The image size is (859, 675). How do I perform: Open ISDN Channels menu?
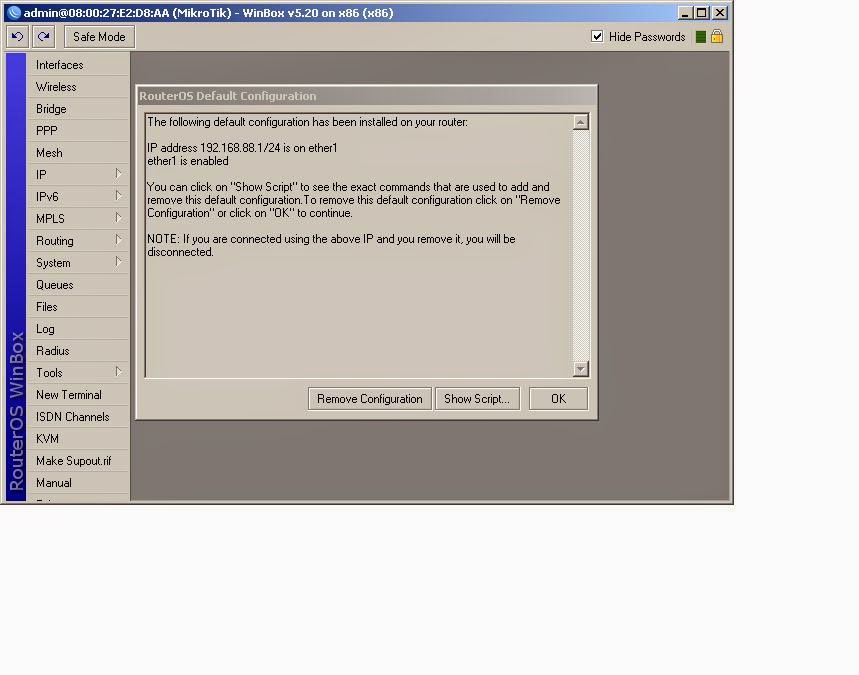[x=78, y=416]
